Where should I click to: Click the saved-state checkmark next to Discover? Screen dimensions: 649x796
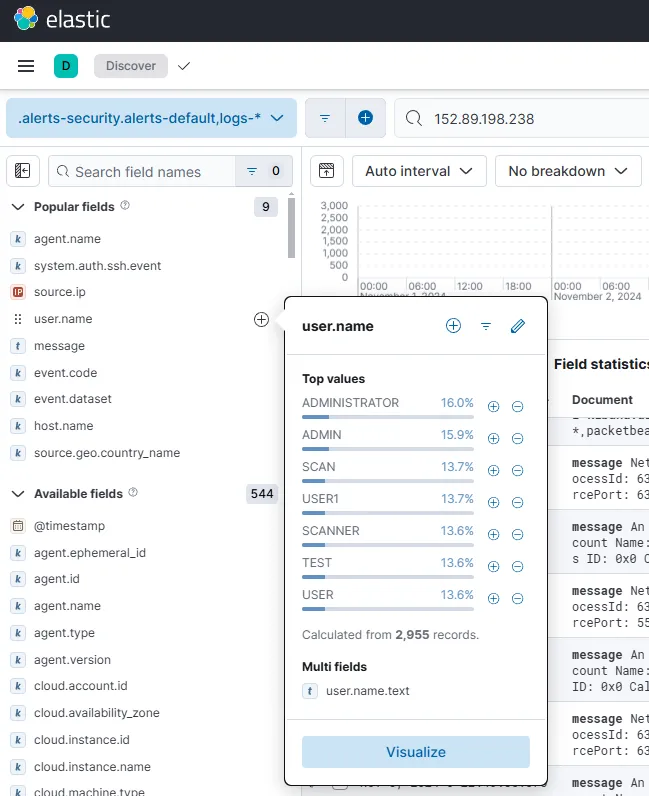[184, 66]
